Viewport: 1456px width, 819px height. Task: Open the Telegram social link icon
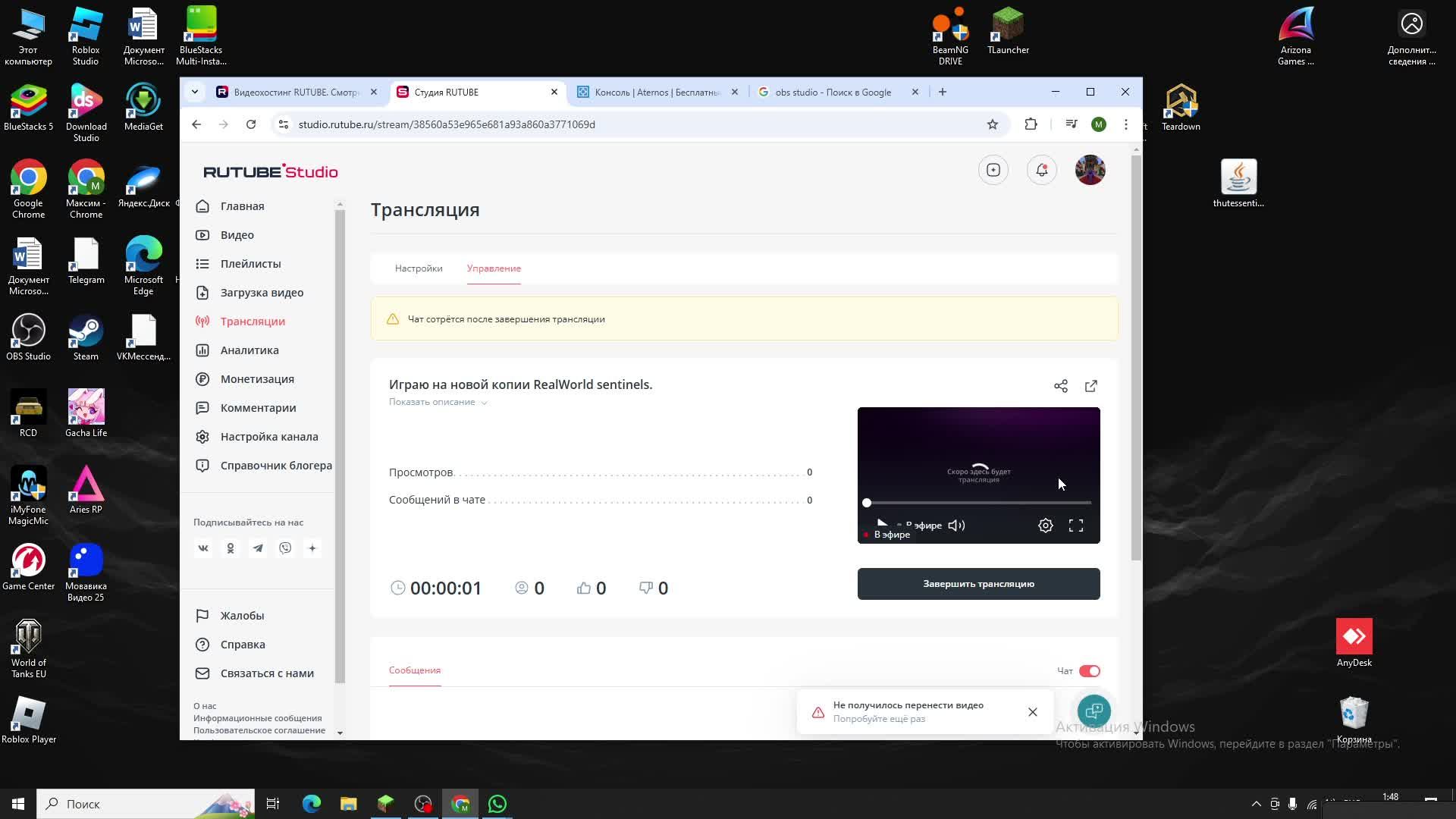[x=258, y=548]
